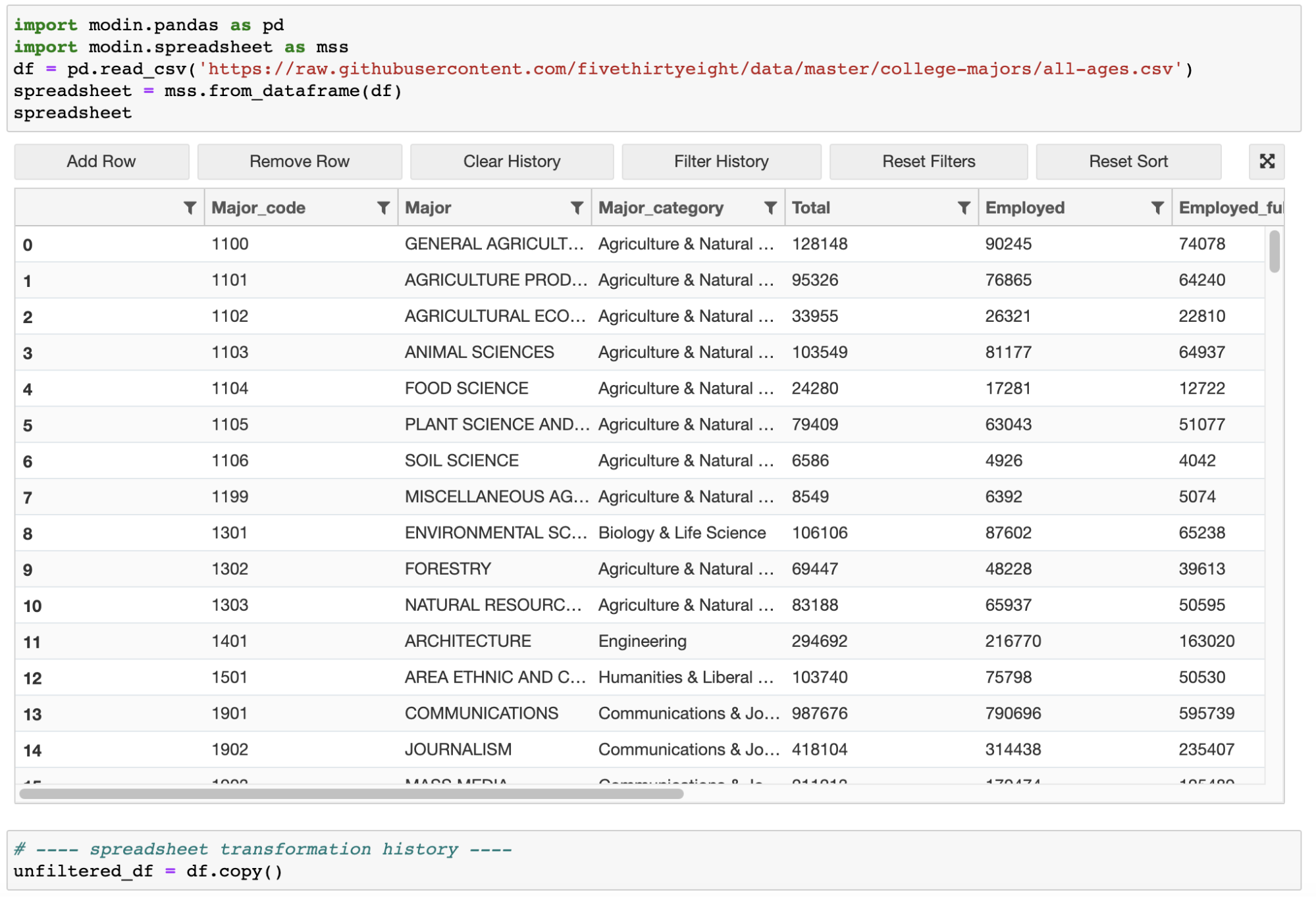
Task: Open filter icon on Major column
Action: pos(577,208)
